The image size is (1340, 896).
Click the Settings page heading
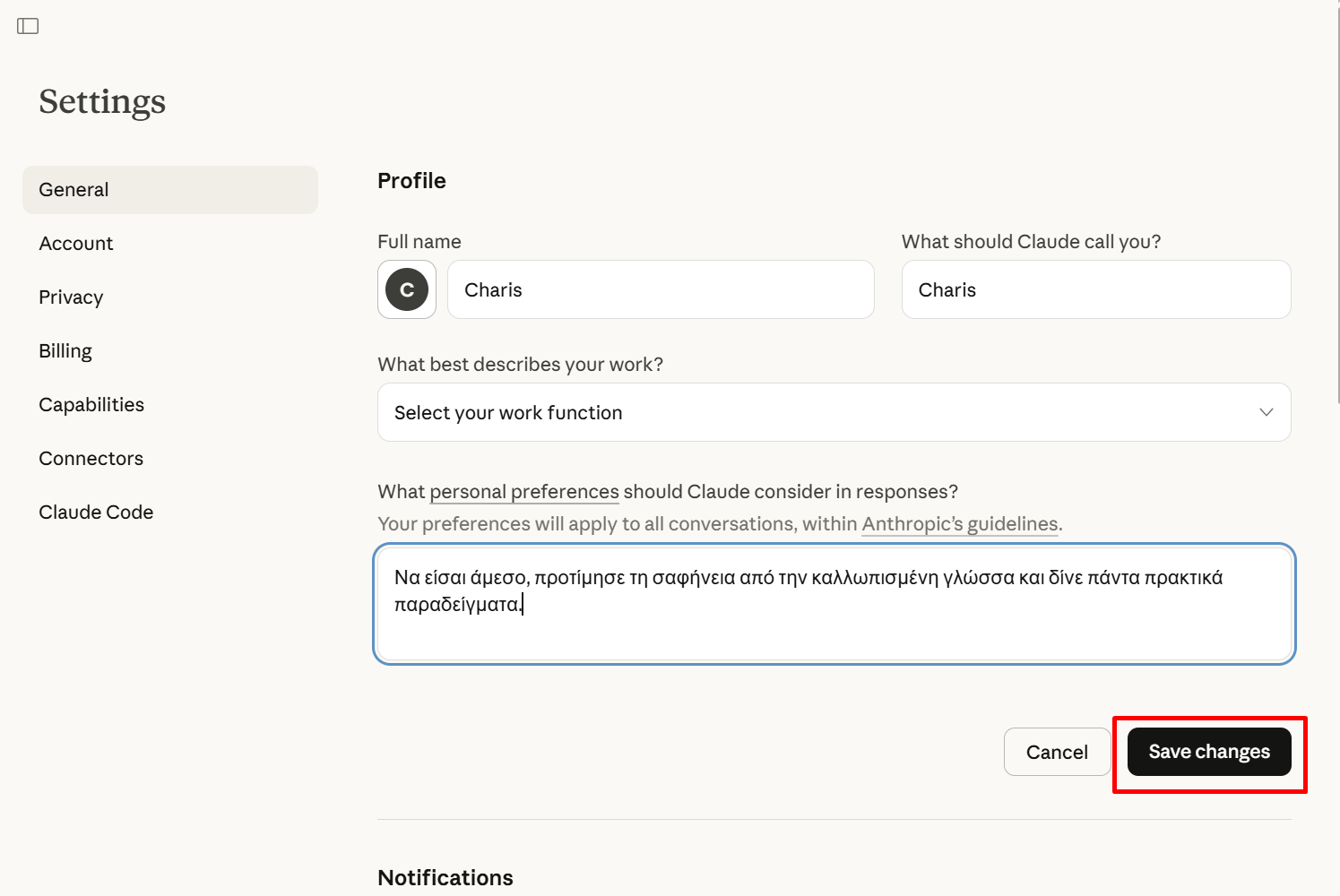[x=102, y=101]
